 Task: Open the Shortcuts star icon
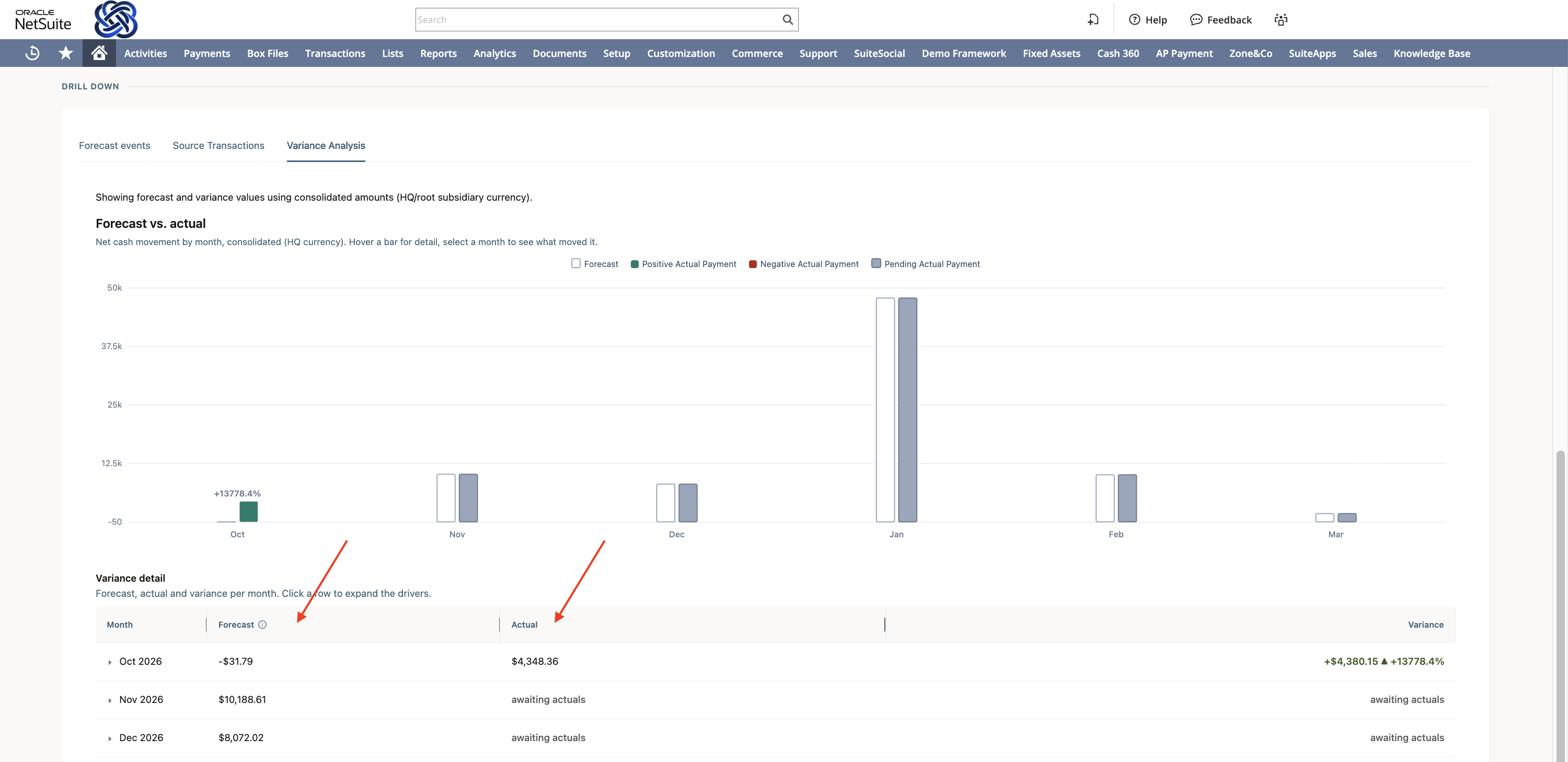pos(66,53)
